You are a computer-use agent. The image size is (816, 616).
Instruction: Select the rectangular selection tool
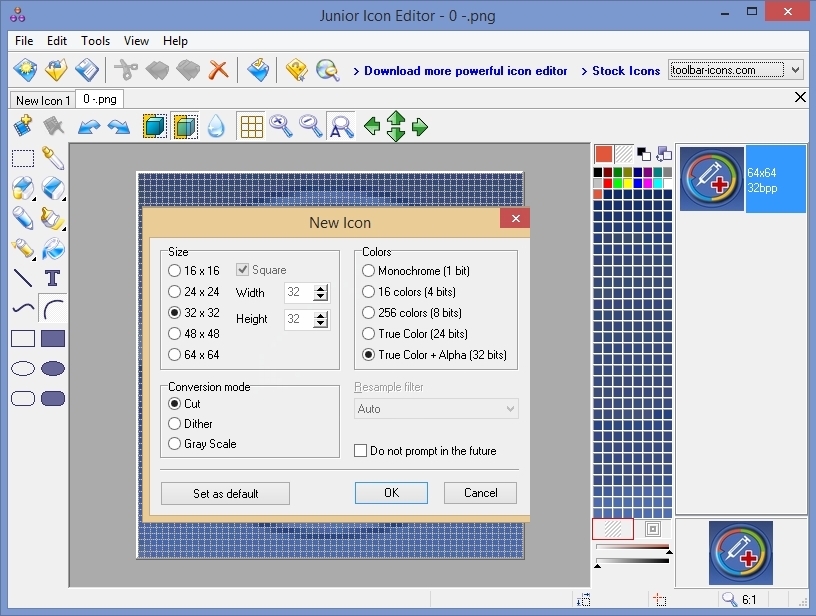(22, 157)
